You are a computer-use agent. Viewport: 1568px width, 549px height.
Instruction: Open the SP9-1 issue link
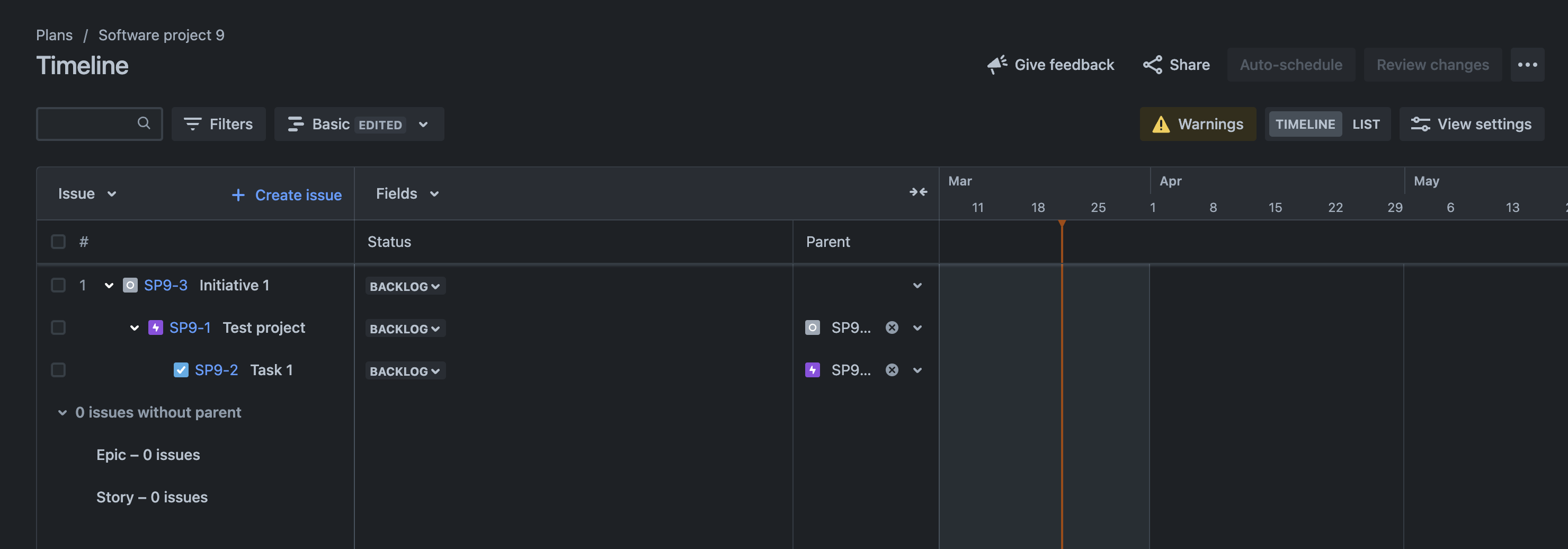point(190,327)
